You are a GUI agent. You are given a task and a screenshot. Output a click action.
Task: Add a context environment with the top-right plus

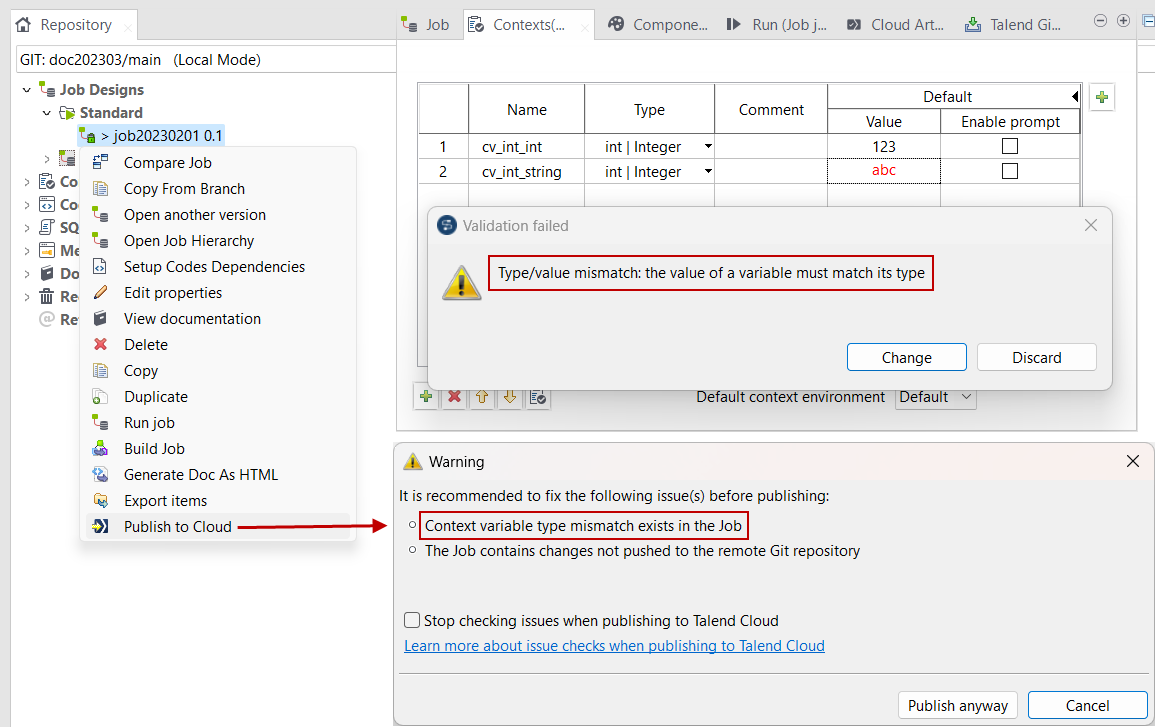(x=1101, y=97)
